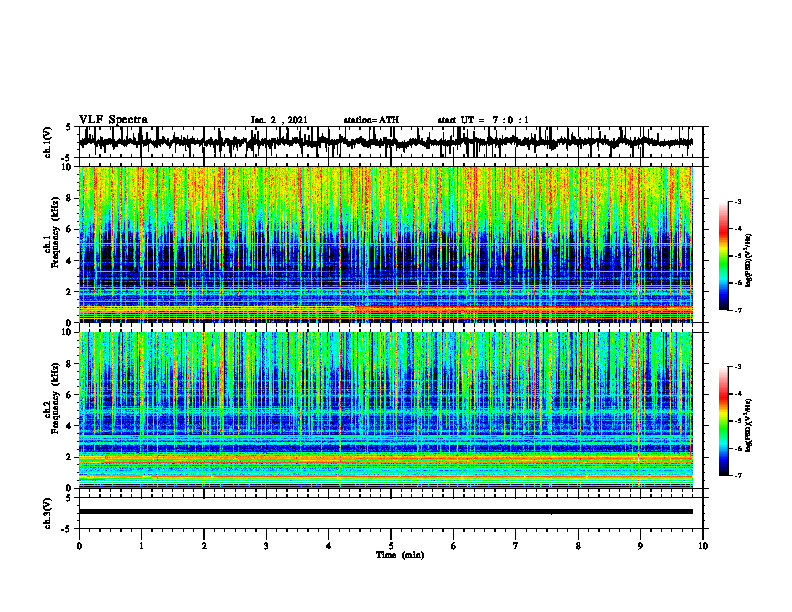The width and height of the screenshot is (792, 612).
Task: Click the "-3" tick on ch.2 color scale
Action: tap(738, 367)
